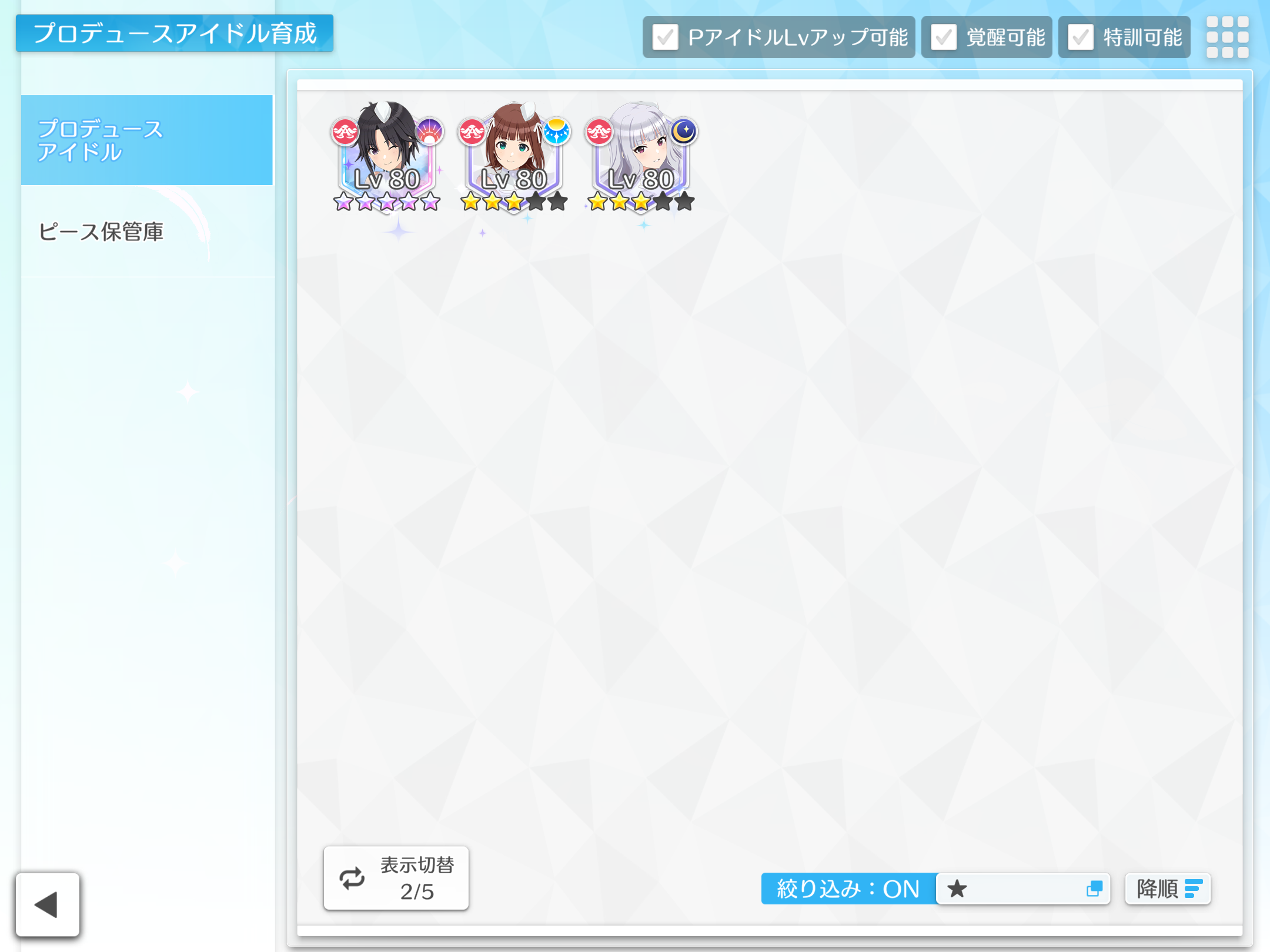The image size is (1270, 952).
Task: Click the プロデュースアイドル育成 title banner
Action: point(175,33)
